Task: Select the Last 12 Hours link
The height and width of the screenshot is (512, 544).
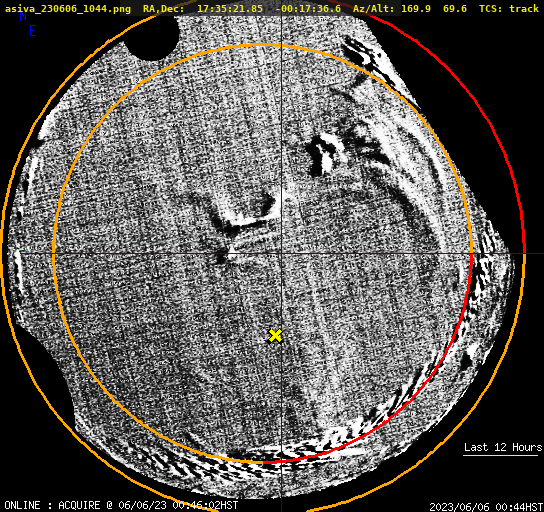Action: coord(503,447)
